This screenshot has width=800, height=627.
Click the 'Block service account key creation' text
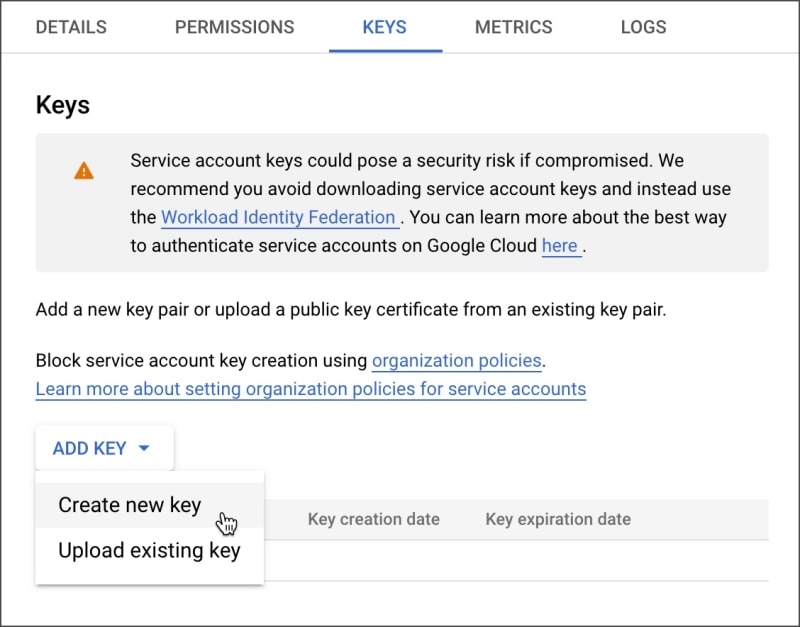click(200, 360)
